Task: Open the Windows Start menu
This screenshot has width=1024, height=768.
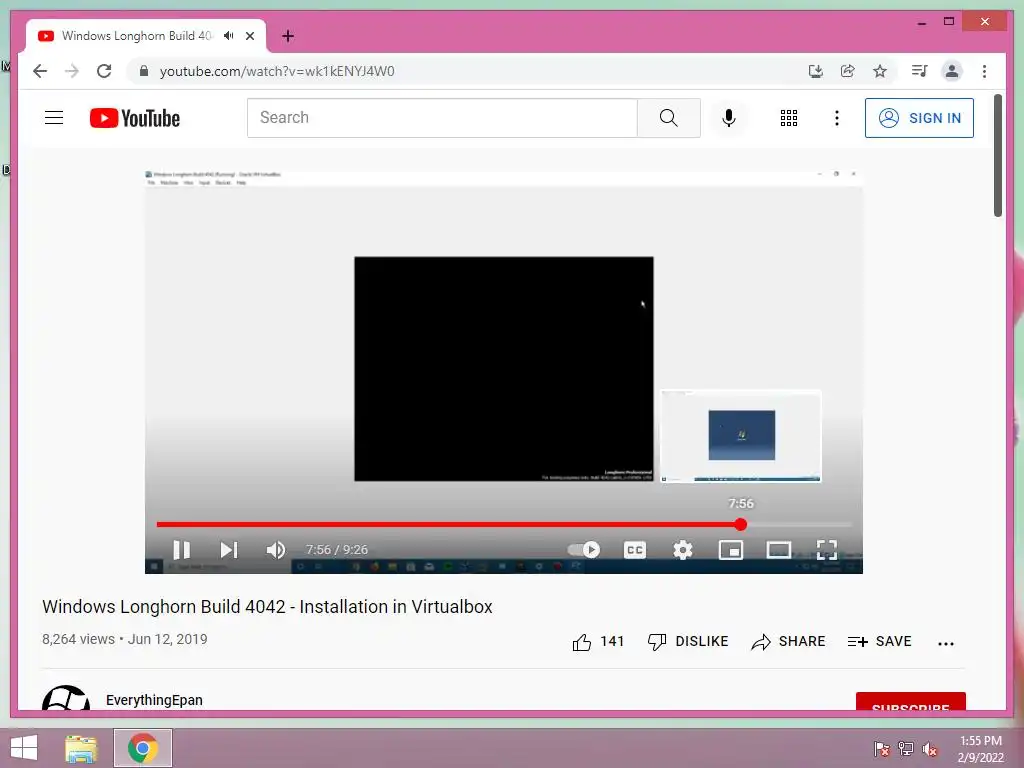Action: click(x=24, y=748)
